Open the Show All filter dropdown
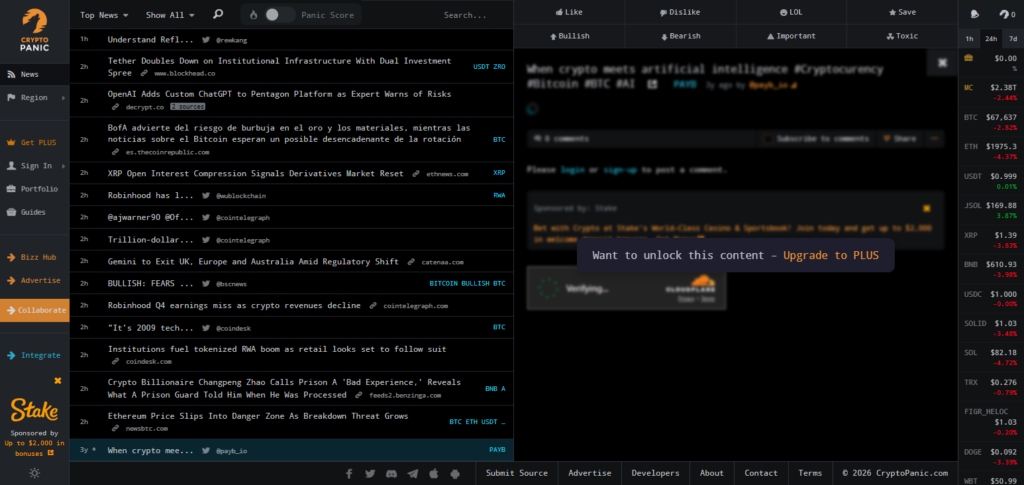 pos(170,15)
